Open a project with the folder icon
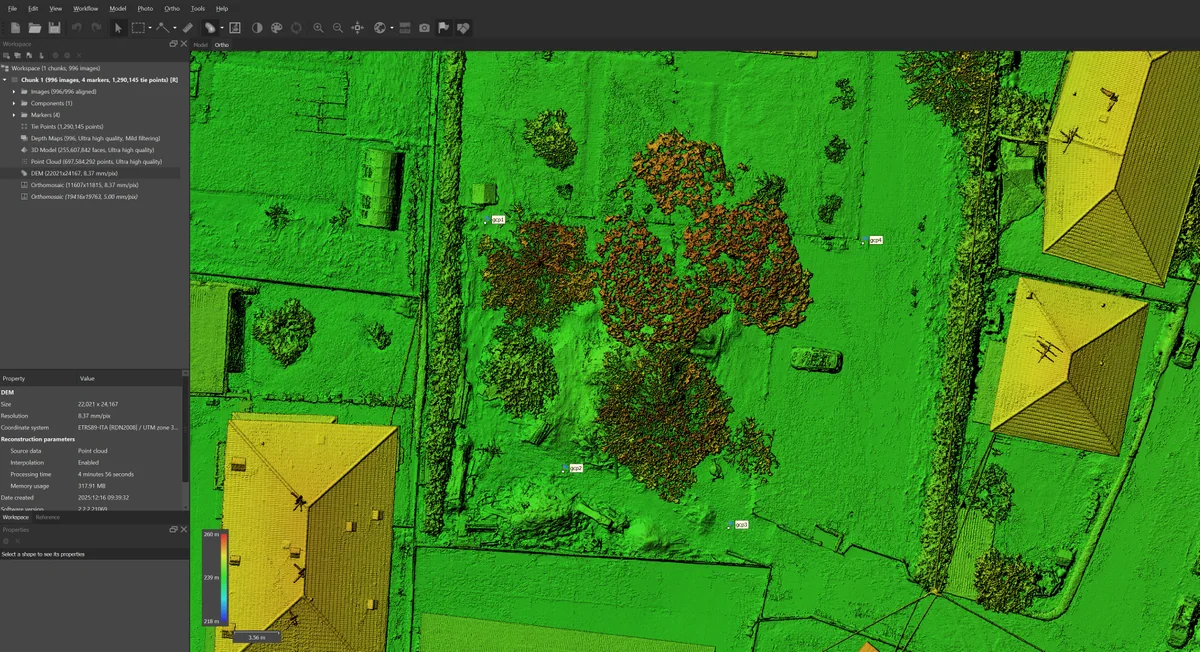Viewport: 1200px width, 652px height. coord(35,28)
